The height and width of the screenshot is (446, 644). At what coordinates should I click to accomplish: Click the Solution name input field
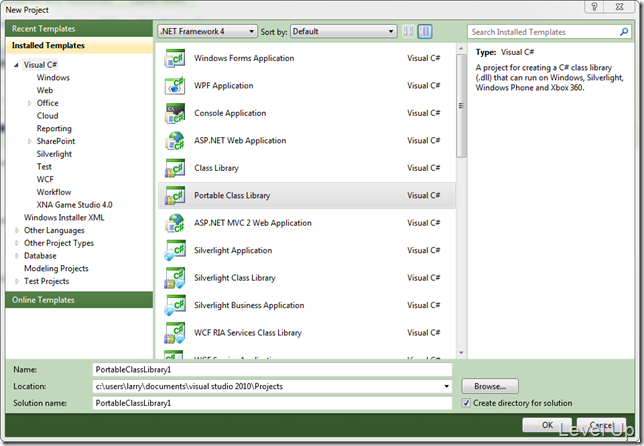272,403
